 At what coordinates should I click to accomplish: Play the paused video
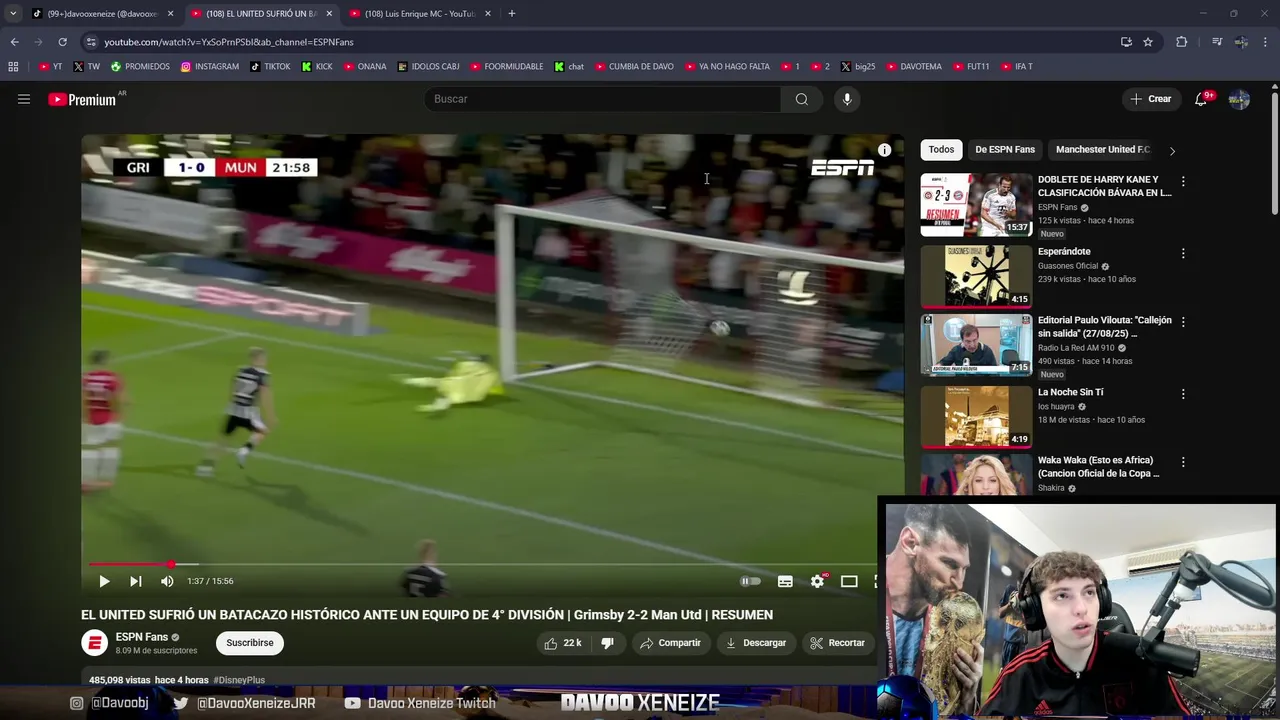[104, 581]
